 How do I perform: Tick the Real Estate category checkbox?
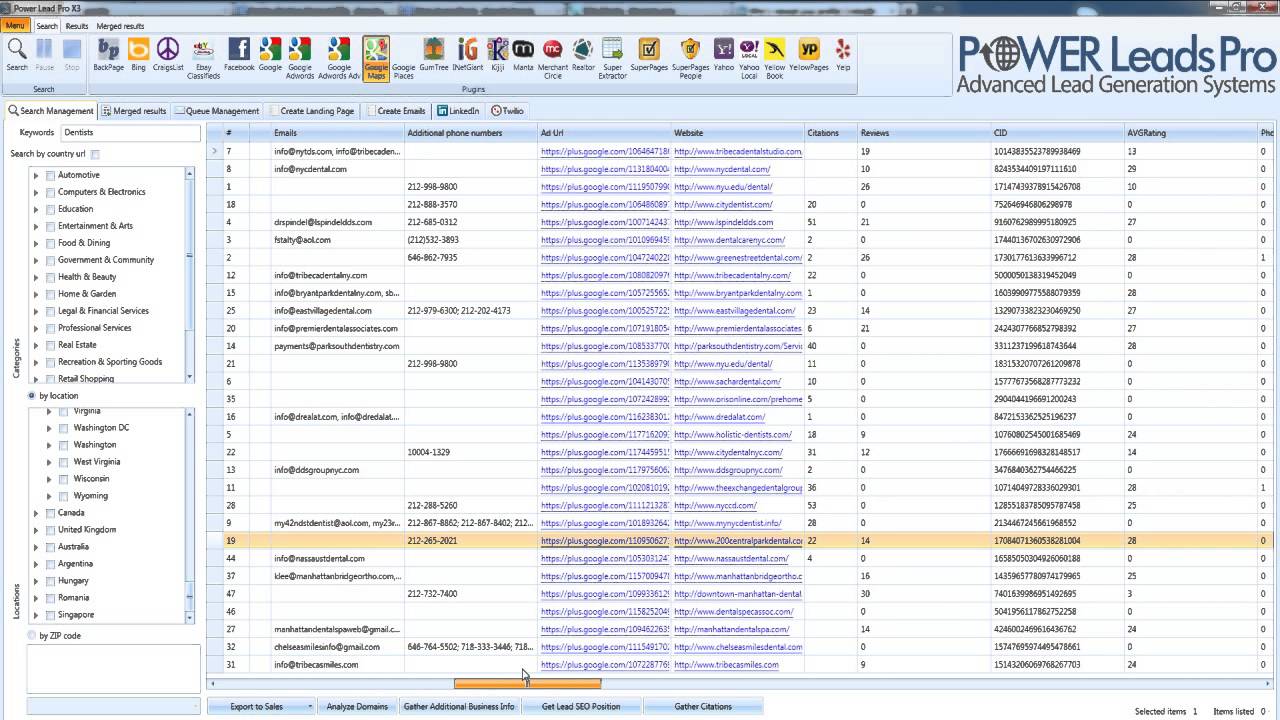click(x=50, y=345)
